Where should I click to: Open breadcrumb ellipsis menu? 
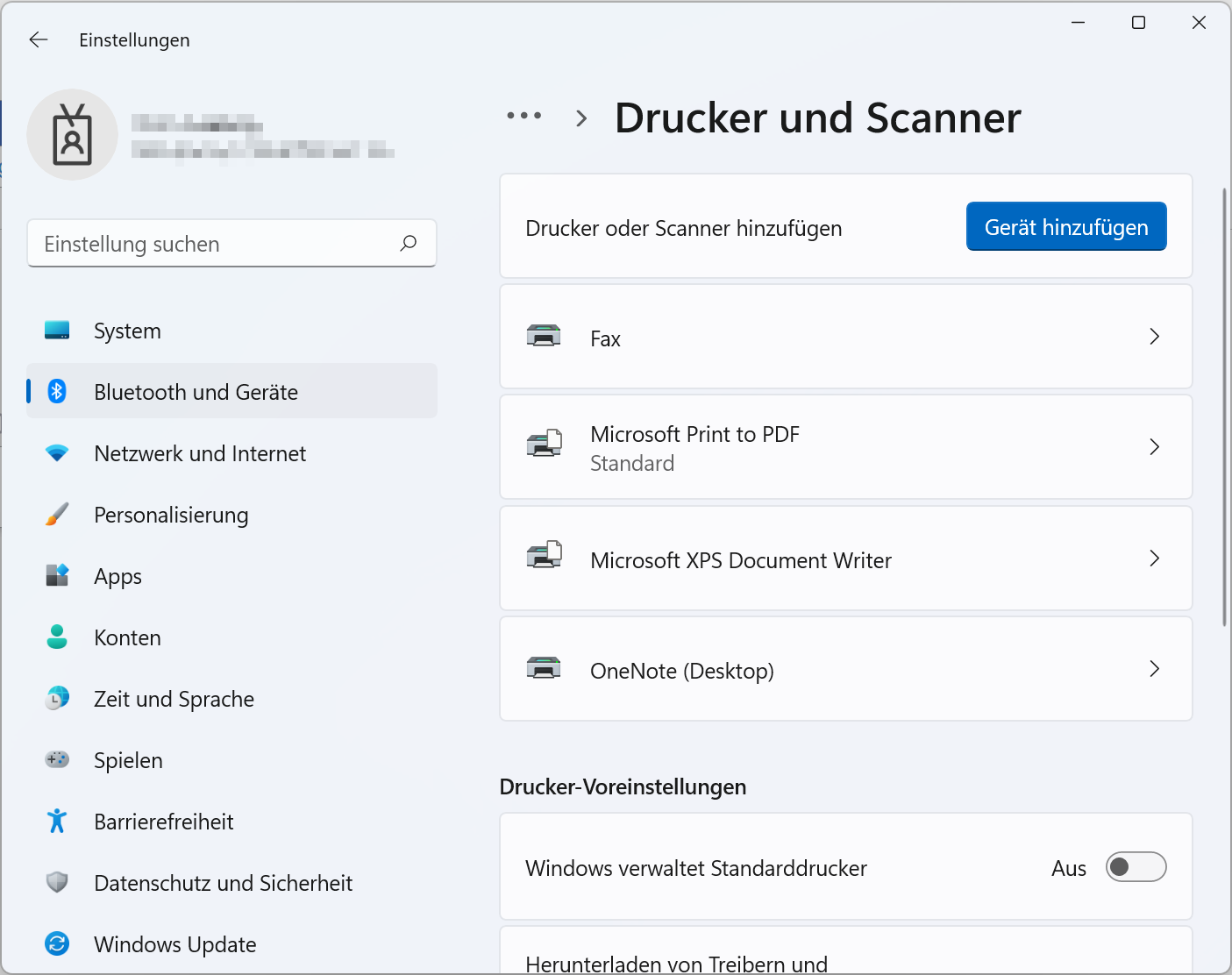click(x=523, y=116)
